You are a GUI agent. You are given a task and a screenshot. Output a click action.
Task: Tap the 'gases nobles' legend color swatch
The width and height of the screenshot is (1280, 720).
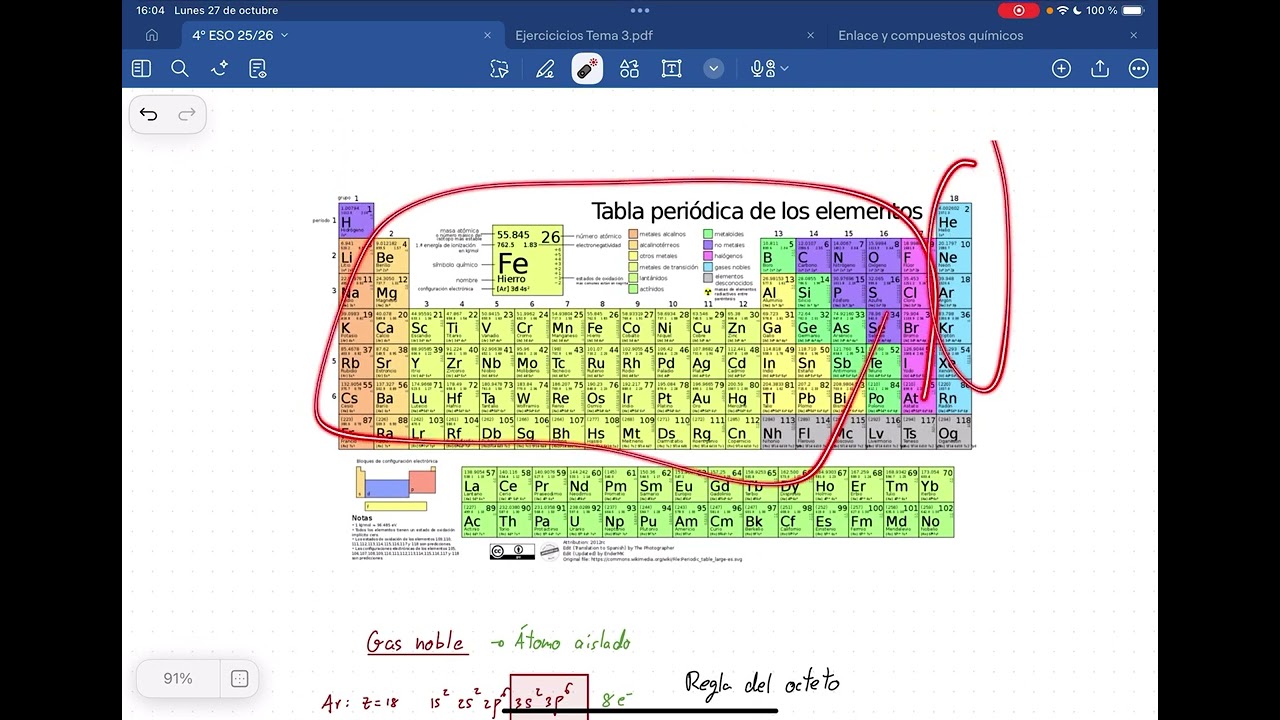click(707, 267)
